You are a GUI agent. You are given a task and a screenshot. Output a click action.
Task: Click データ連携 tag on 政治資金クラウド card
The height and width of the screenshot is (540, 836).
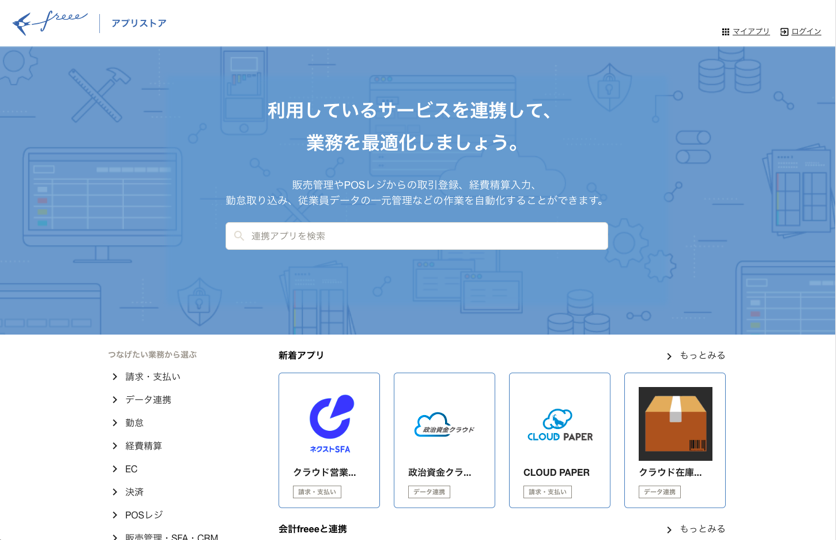(429, 492)
